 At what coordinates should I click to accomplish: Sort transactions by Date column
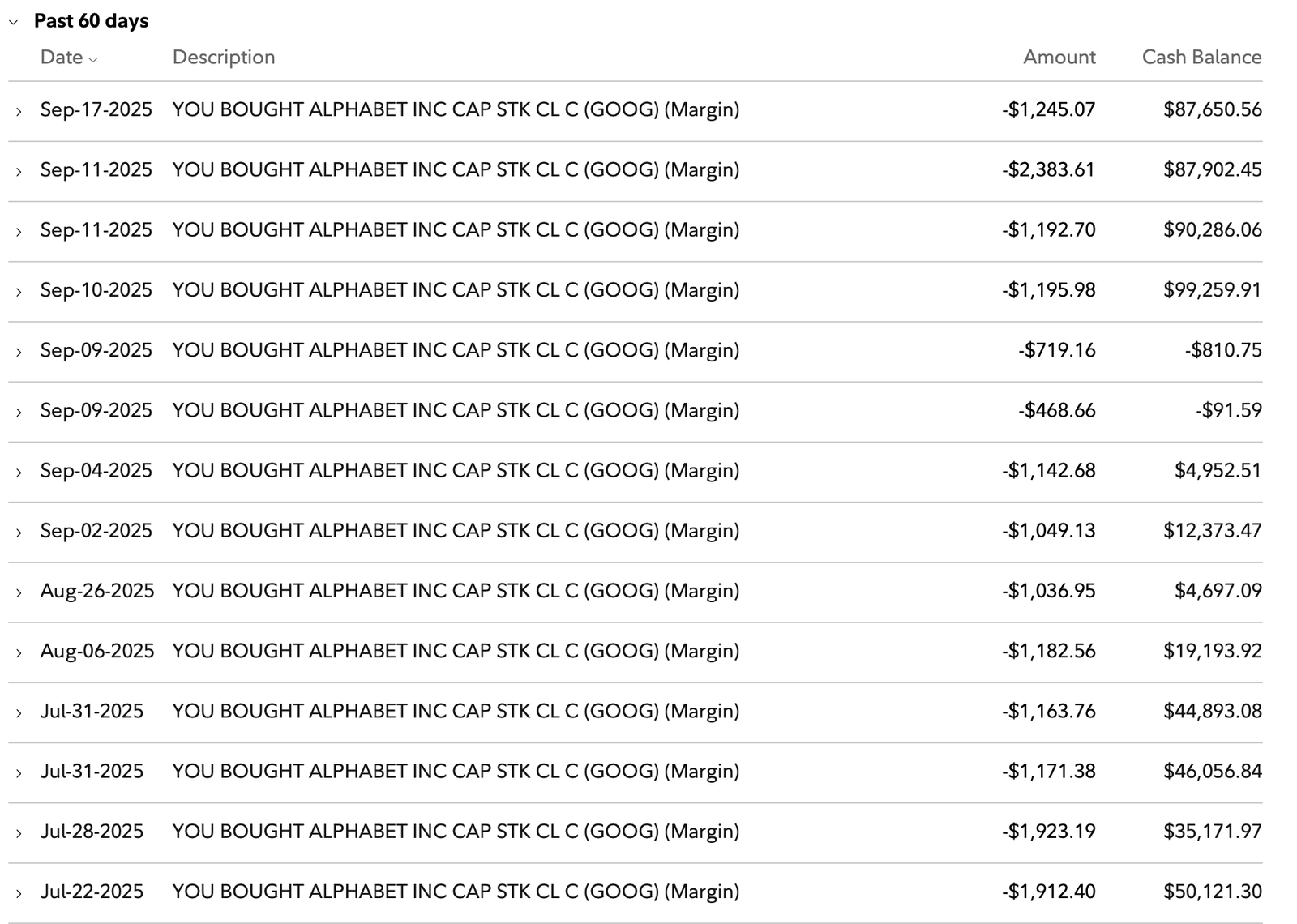[x=68, y=58]
